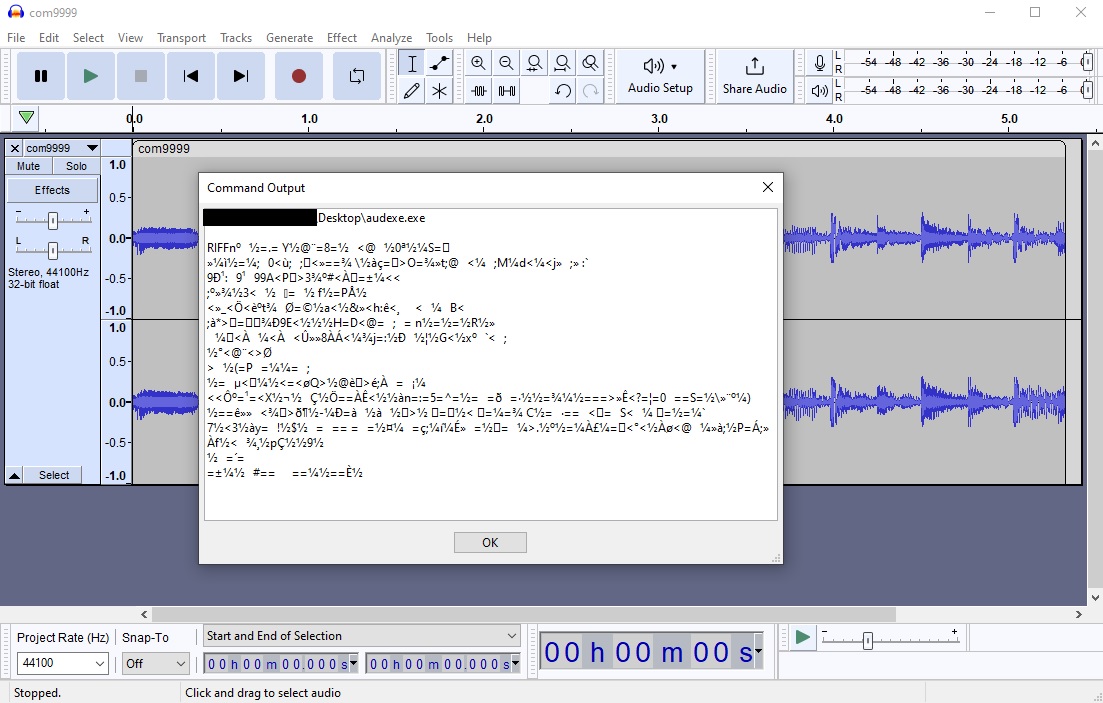Activate the Multi-tool
Viewport: 1103px width, 703px height.
pyautogui.click(x=440, y=90)
